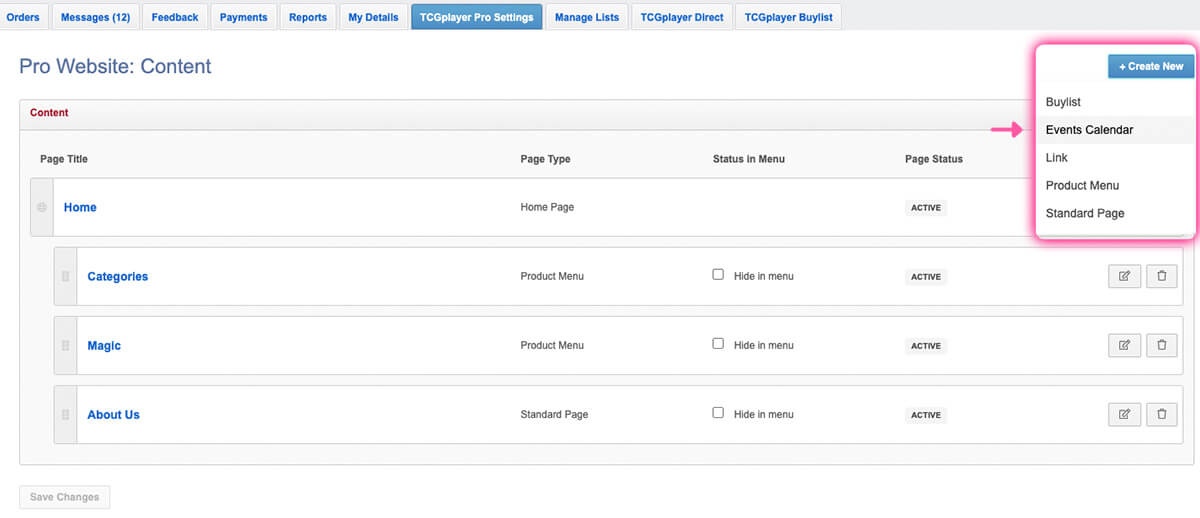This screenshot has height=518, width=1200.
Task: Click the Status in Menu column header
Action: pos(749,159)
